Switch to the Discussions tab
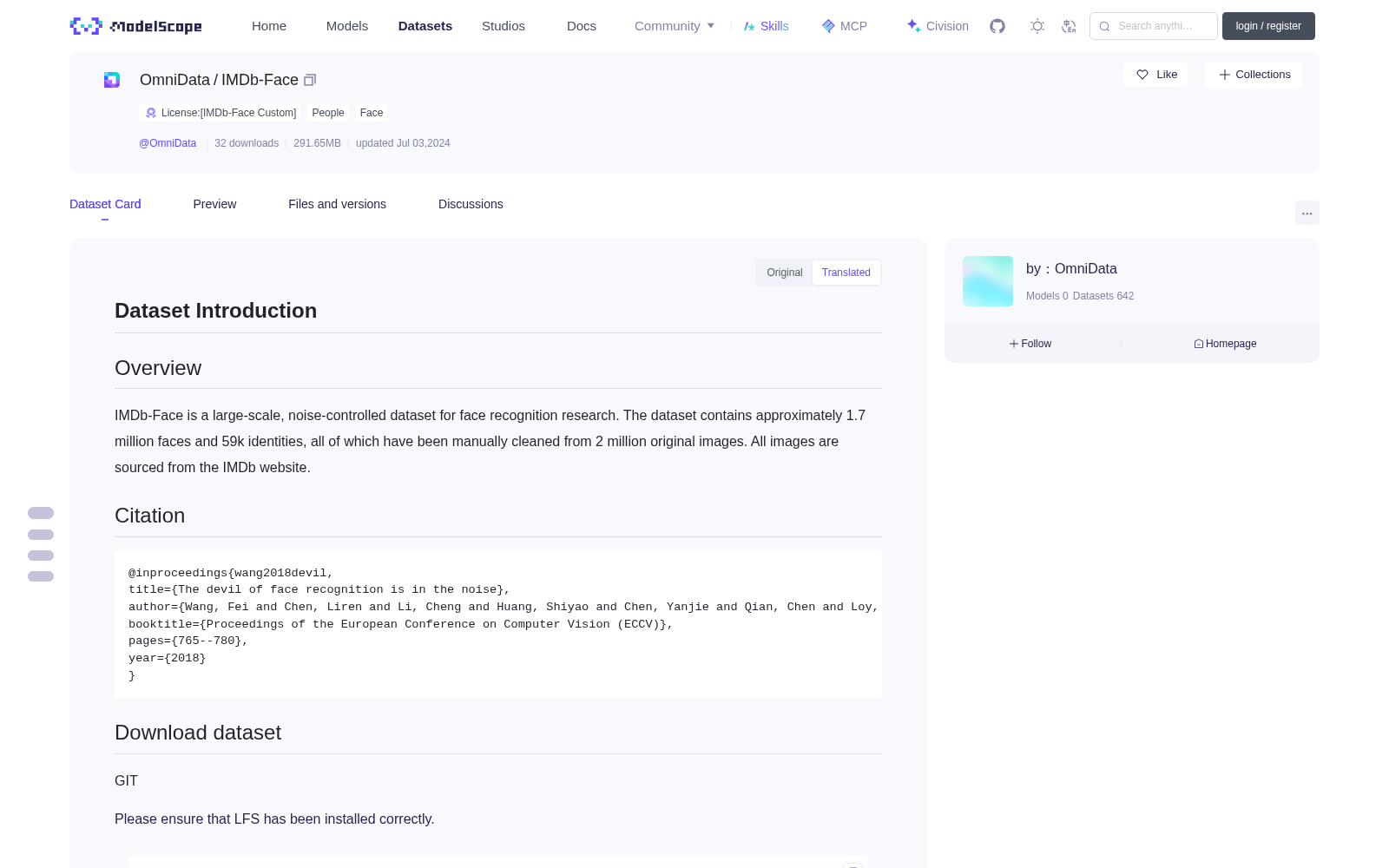Viewport: 1389px width, 868px height. (x=471, y=204)
